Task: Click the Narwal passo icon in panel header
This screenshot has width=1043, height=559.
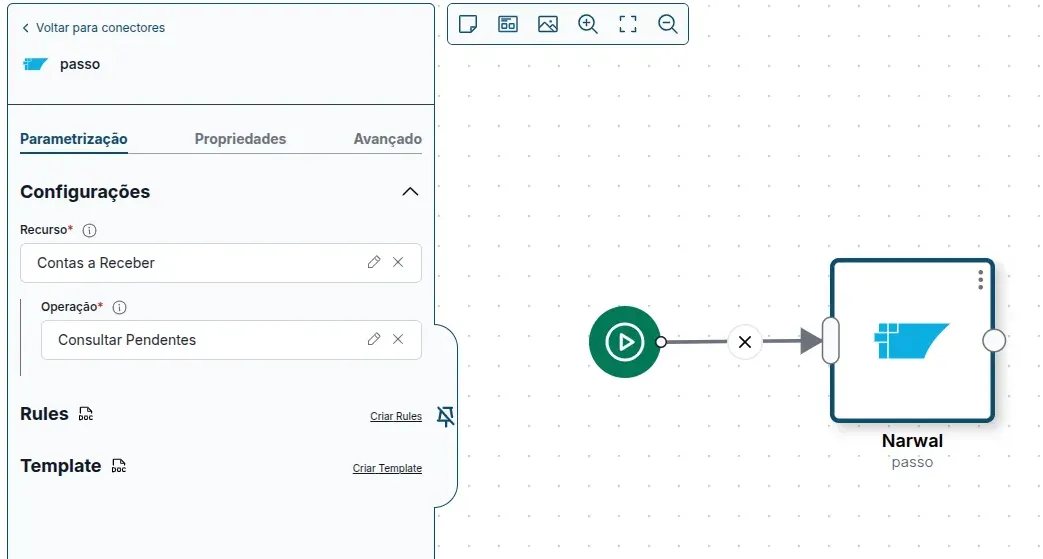Action: [35, 64]
